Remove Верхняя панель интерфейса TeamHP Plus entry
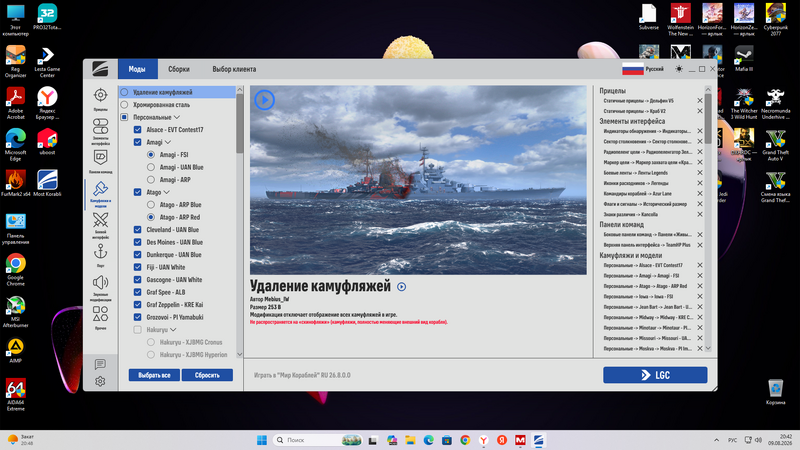800x450 pixels. pos(700,245)
